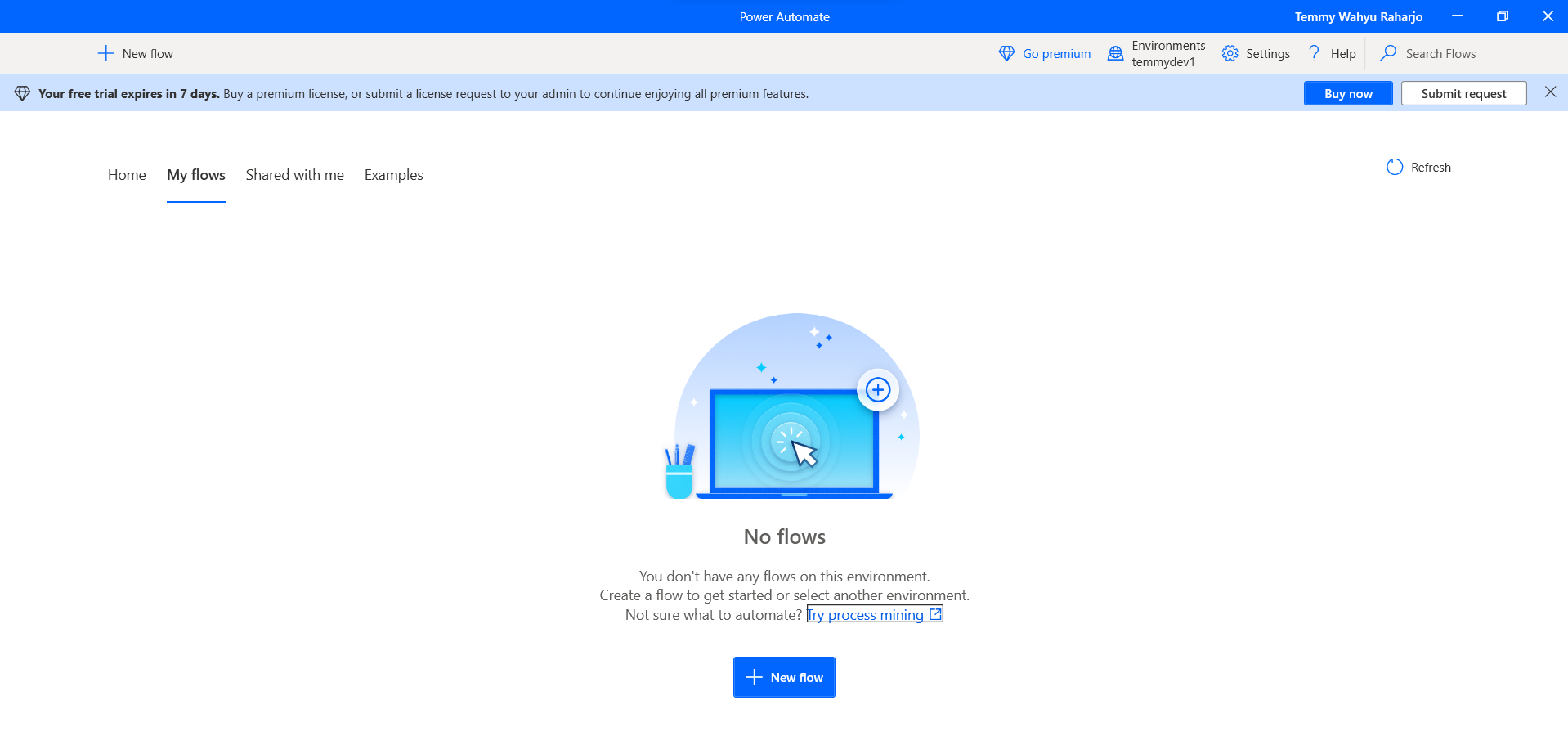Image resolution: width=1568 pixels, height=754 pixels.
Task: Click the Go premium diamond icon
Action: (1006, 54)
